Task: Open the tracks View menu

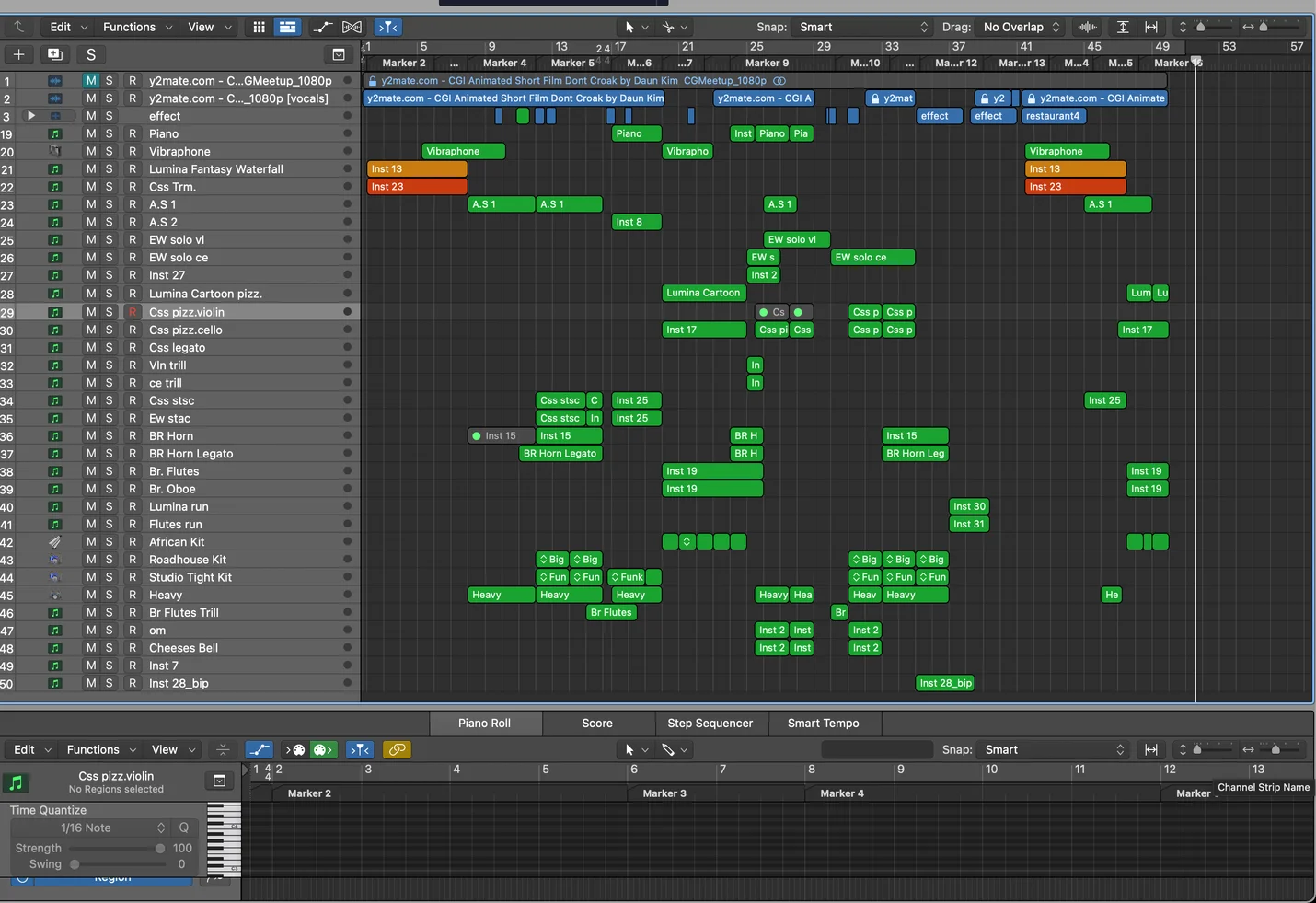Action: (x=209, y=27)
